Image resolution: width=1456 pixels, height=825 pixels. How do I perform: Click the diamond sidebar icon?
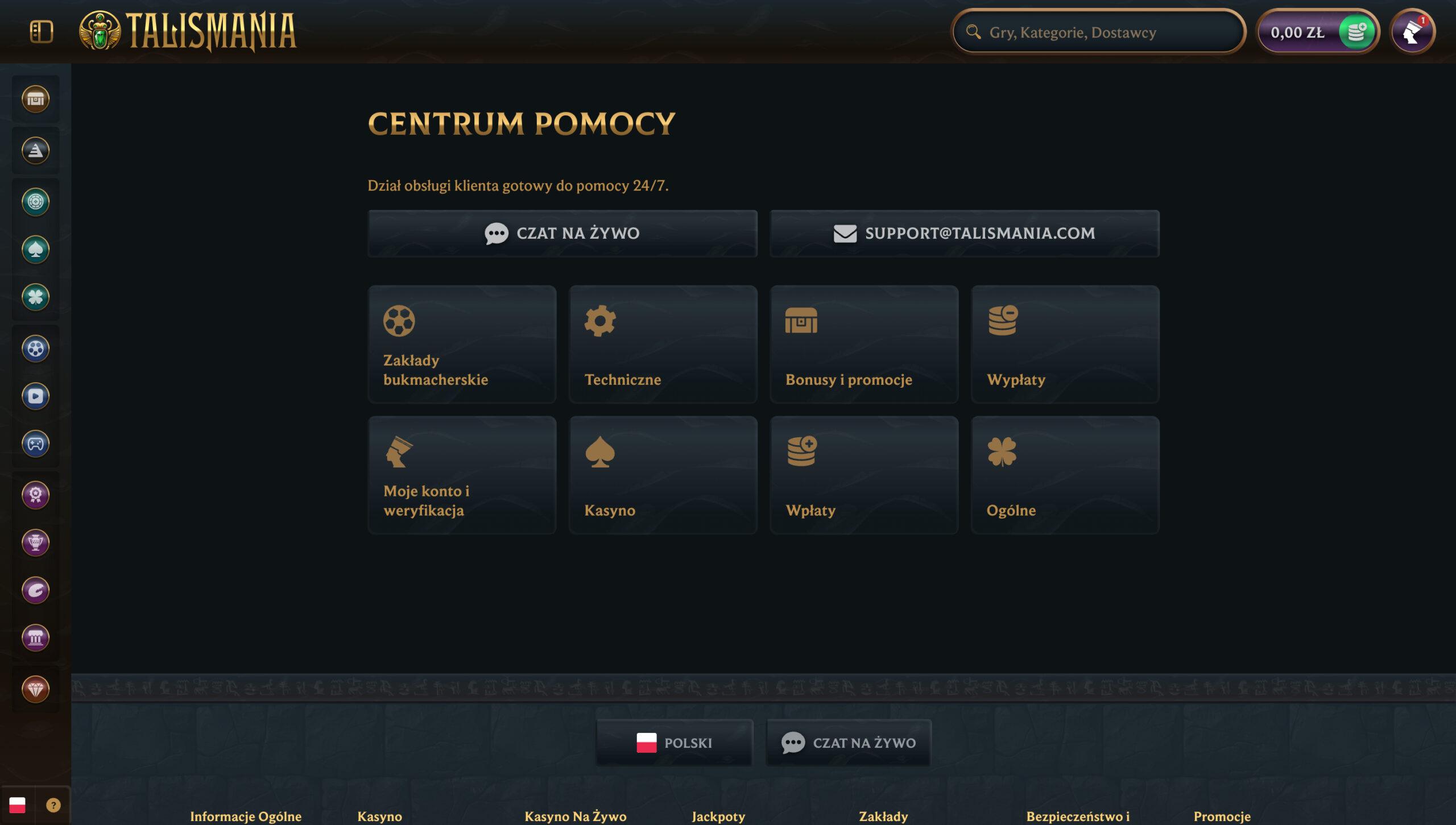(35, 689)
